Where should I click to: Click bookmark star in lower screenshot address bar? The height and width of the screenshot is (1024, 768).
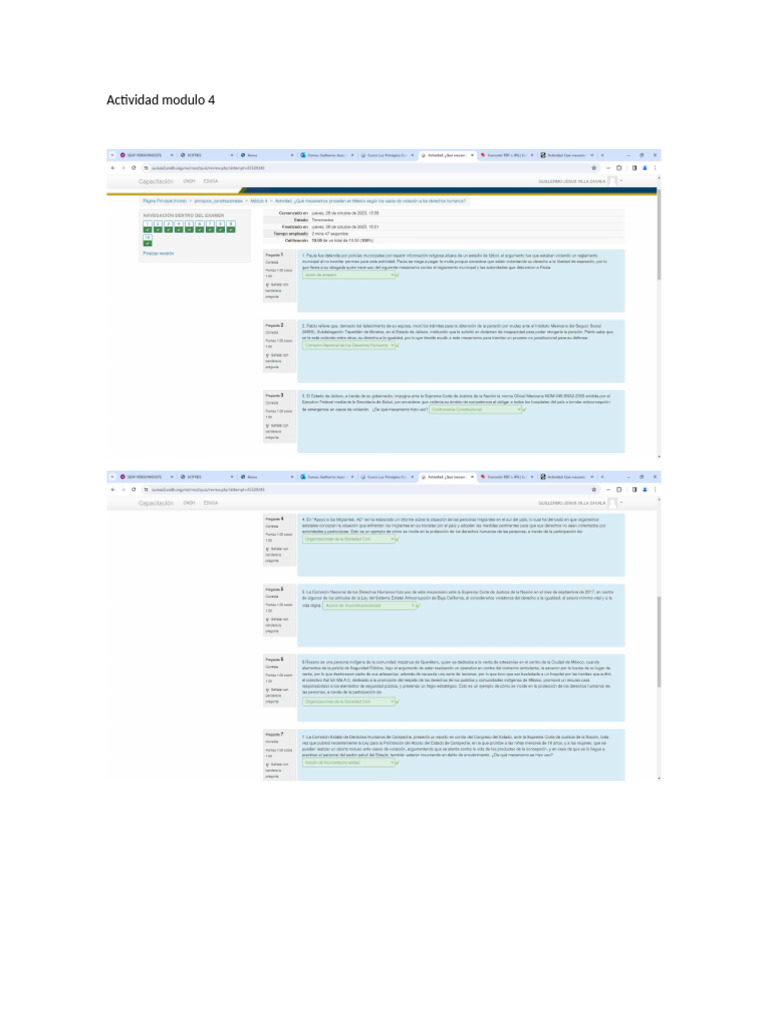coord(594,489)
